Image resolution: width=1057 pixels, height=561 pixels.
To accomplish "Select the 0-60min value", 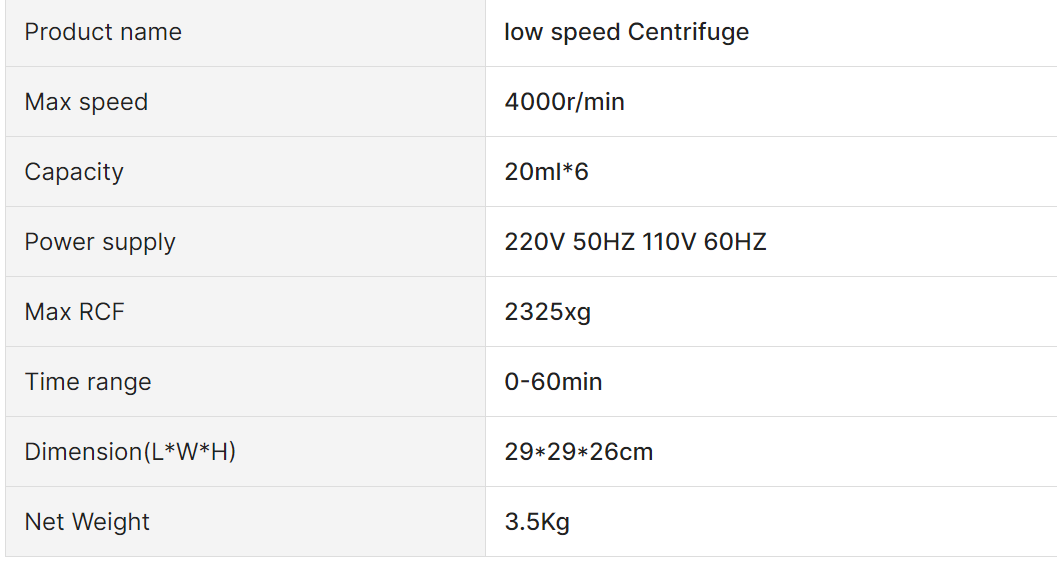I will 553,382.
